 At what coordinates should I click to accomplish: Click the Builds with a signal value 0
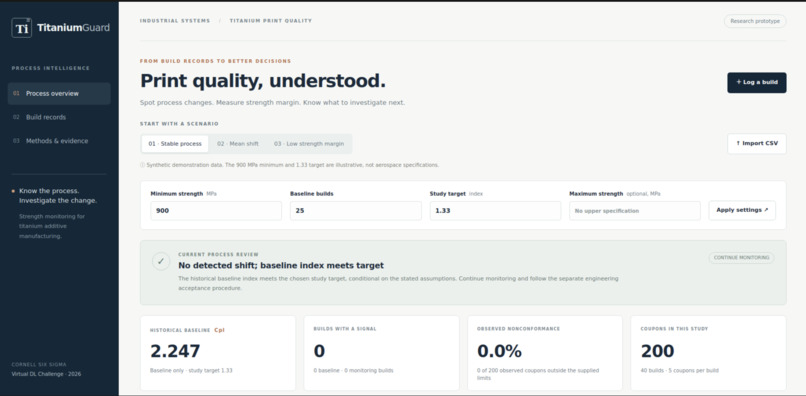319,351
